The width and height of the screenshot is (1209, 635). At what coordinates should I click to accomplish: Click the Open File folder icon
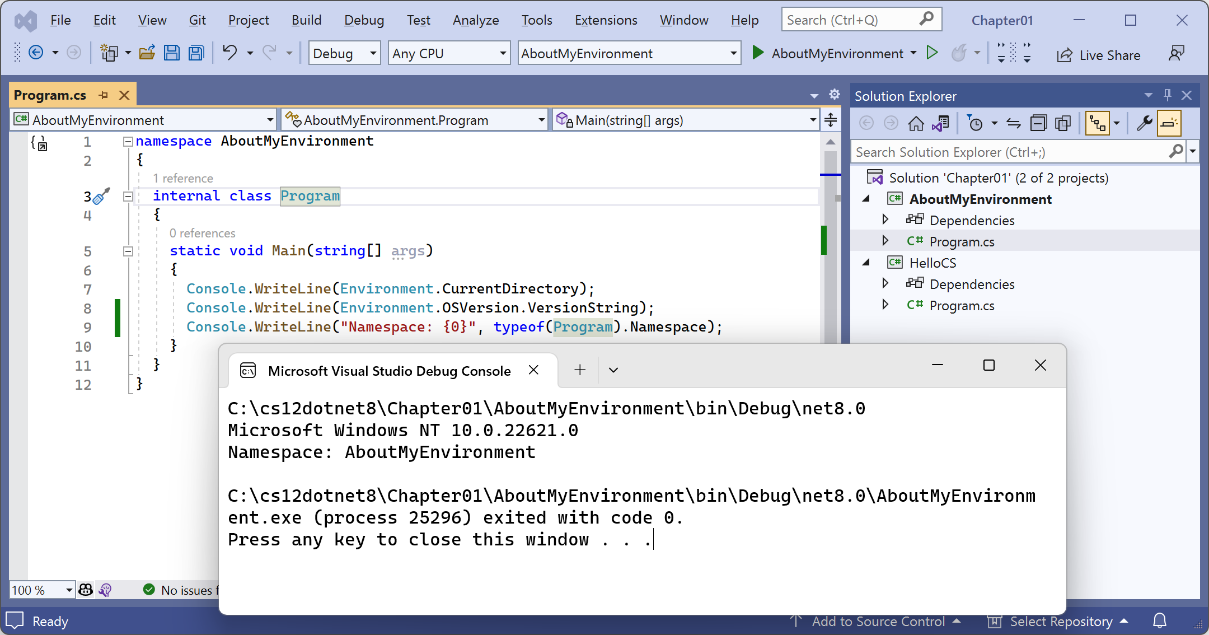click(x=147, y=53)
